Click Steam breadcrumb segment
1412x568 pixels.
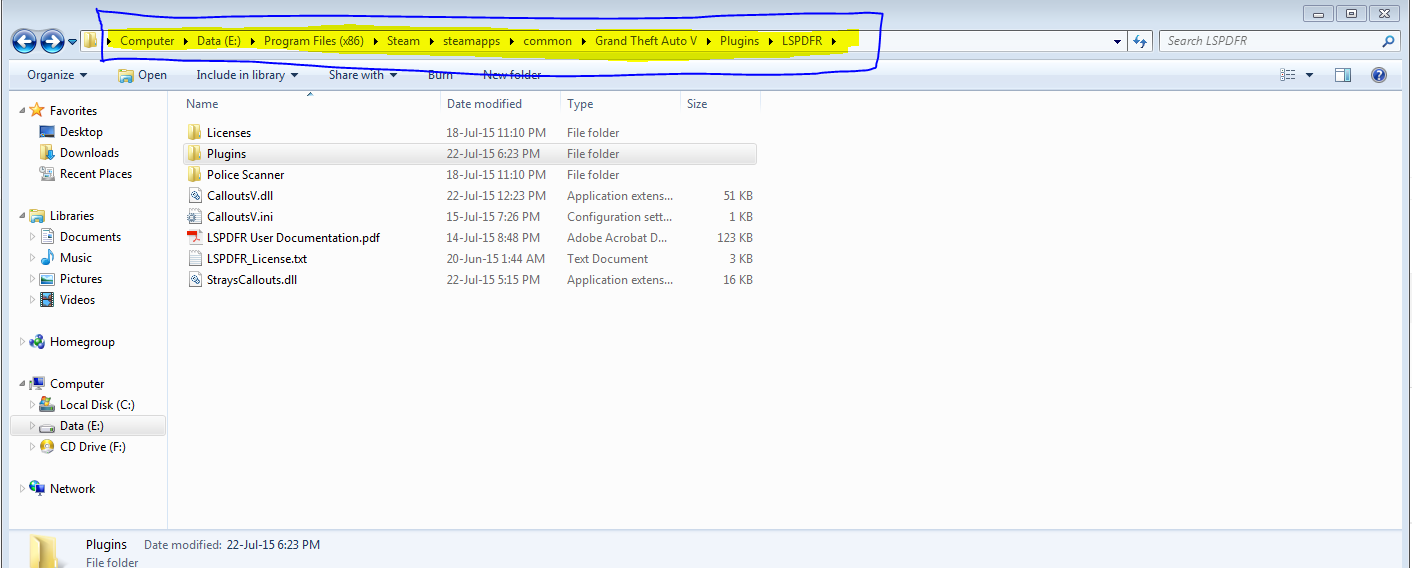click(404, 41)
